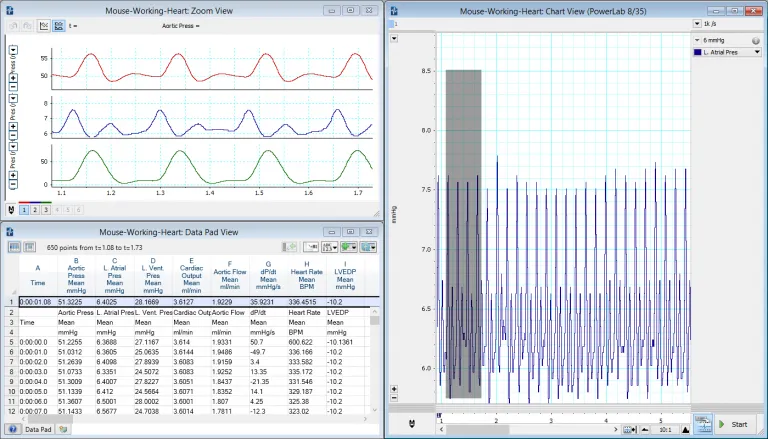The height and width of the screenshot is (439, 768).
Task: Toggle channel 3 button in Zoom View
Action: click(45, 210)
